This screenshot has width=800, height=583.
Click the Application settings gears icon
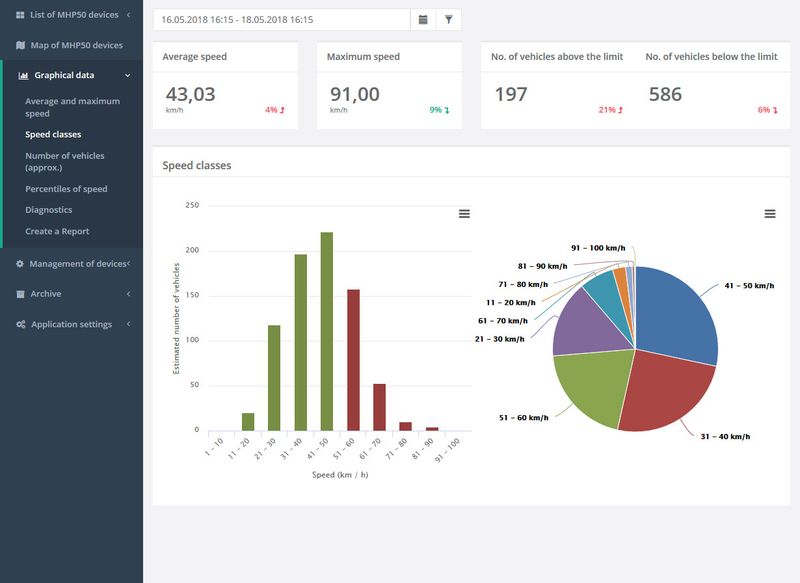(20, 324)
